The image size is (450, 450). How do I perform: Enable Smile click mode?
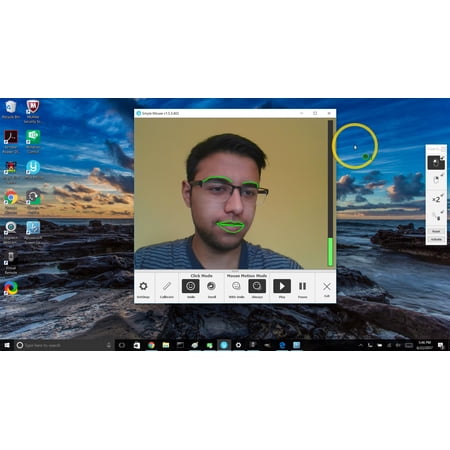click(191, 286)
